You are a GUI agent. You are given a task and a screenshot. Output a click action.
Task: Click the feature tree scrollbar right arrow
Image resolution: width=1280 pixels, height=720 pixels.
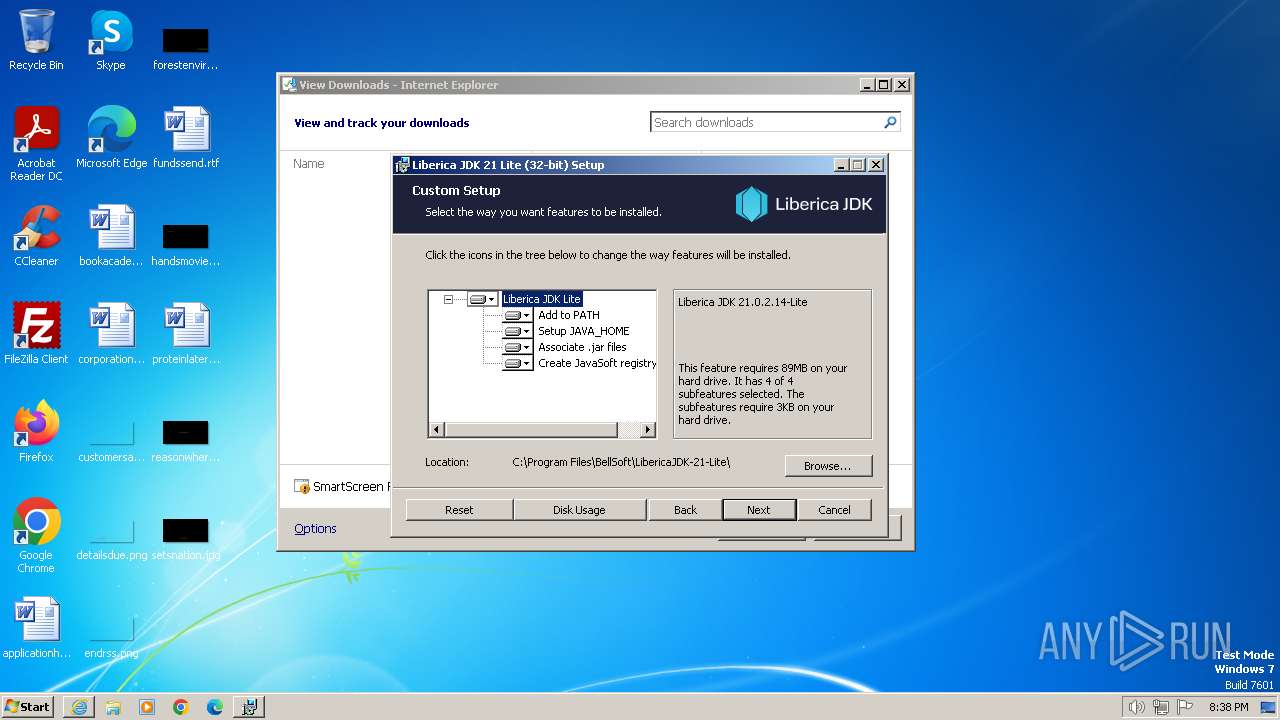[648, 430]
